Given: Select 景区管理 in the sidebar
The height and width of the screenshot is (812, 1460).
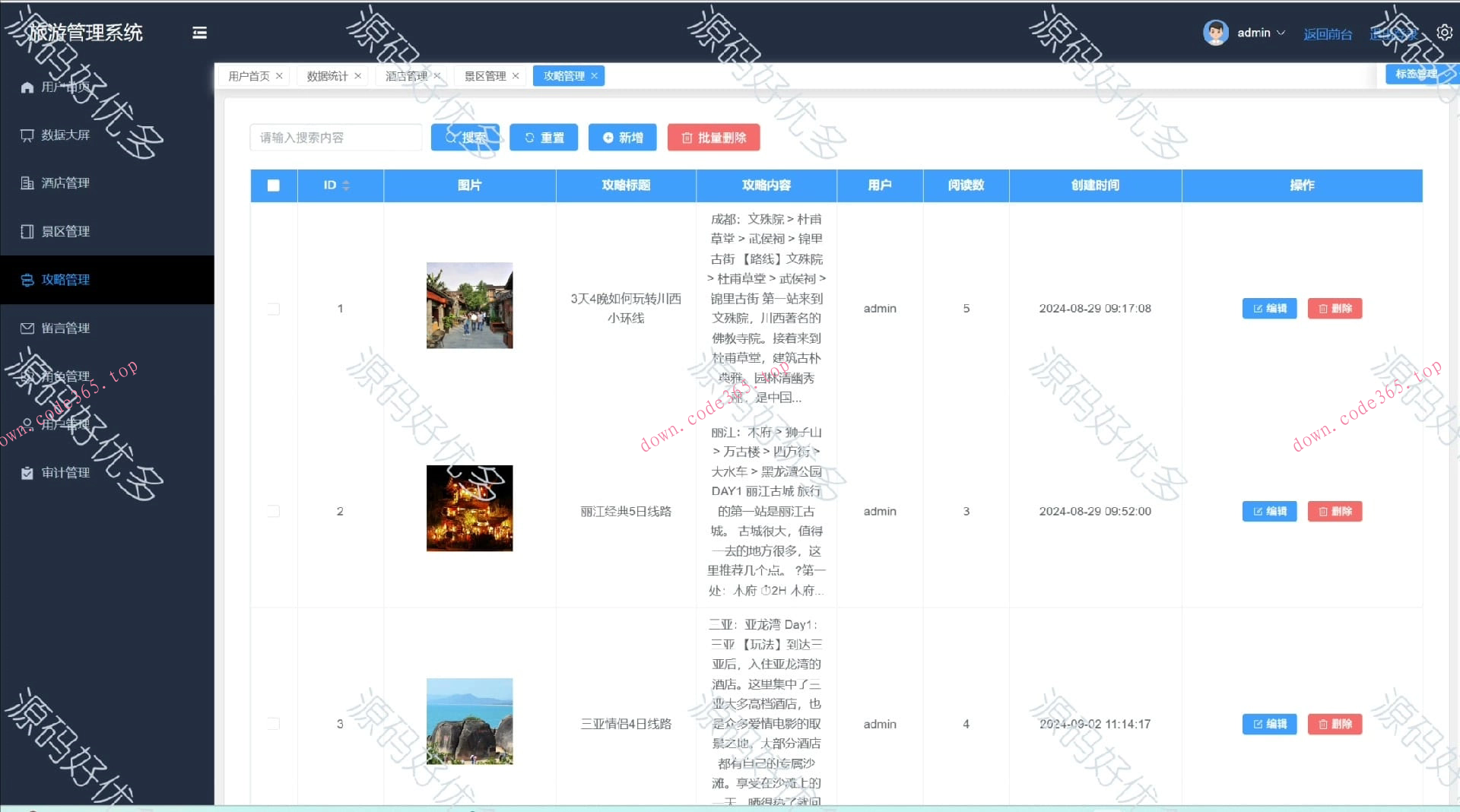Looking at the screenshot, I should pos(67,231).
